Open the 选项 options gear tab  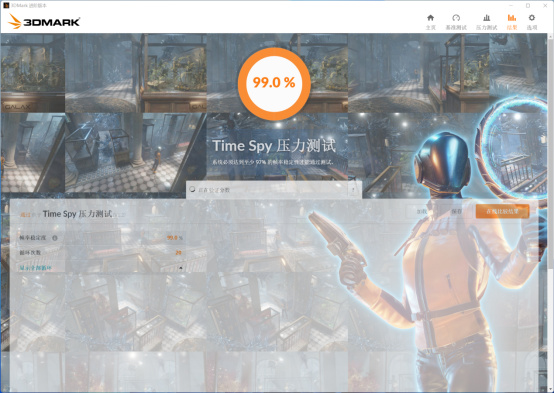coord(532,22)
